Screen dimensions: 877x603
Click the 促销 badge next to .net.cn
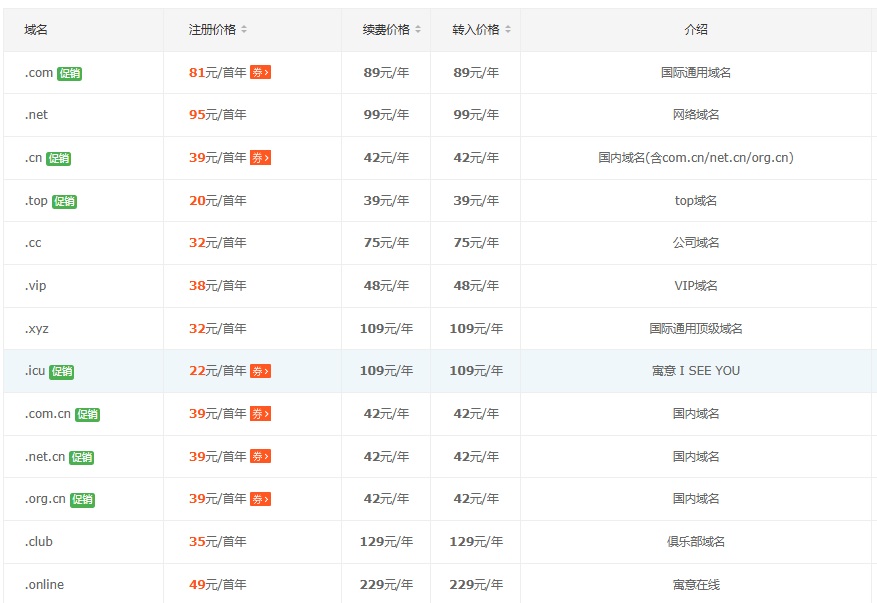coord(81,457)
